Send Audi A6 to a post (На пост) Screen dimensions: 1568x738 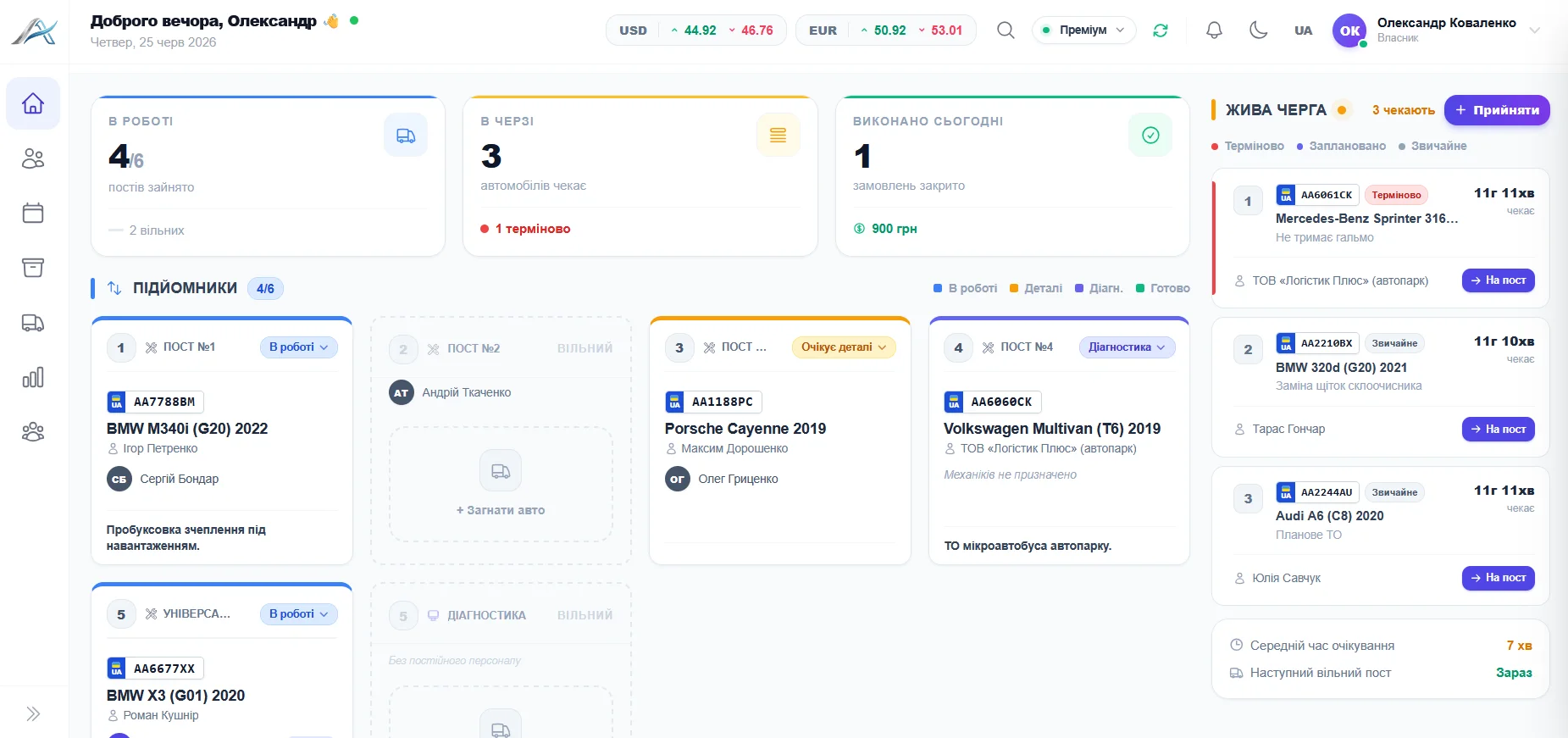(x=1499, y=578)
